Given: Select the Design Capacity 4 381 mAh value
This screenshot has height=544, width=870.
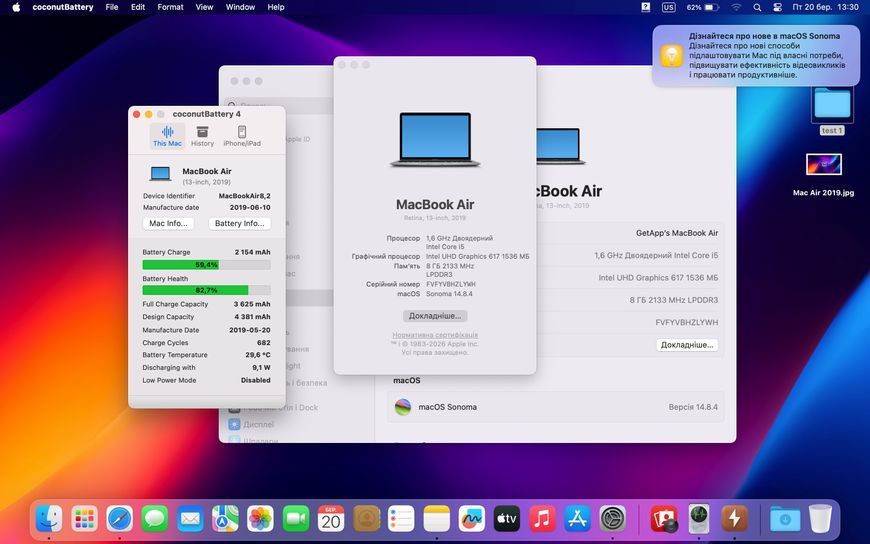Looking at the screenshot, I should [x=252, y=317].
